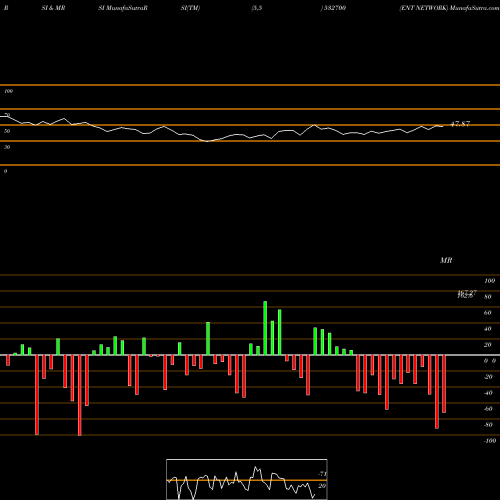Click the overlapping 167.27 value label near MR axis
Image resolution: width=500 pixels, height=500 pixels.
467,294
